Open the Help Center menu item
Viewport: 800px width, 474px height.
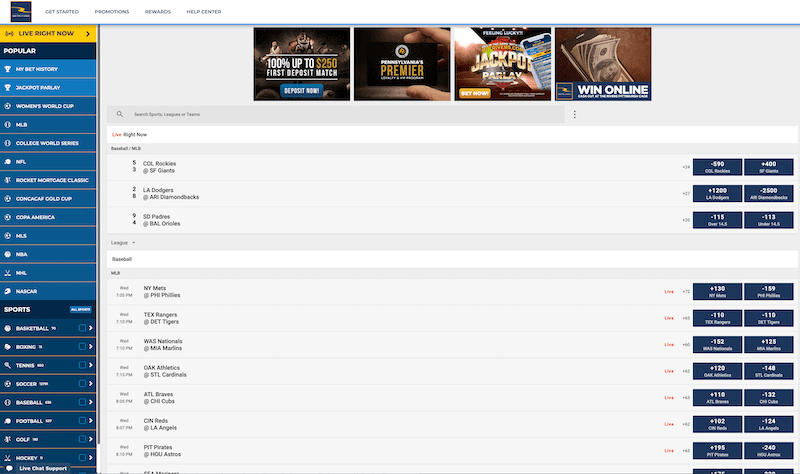click(204, 12)
